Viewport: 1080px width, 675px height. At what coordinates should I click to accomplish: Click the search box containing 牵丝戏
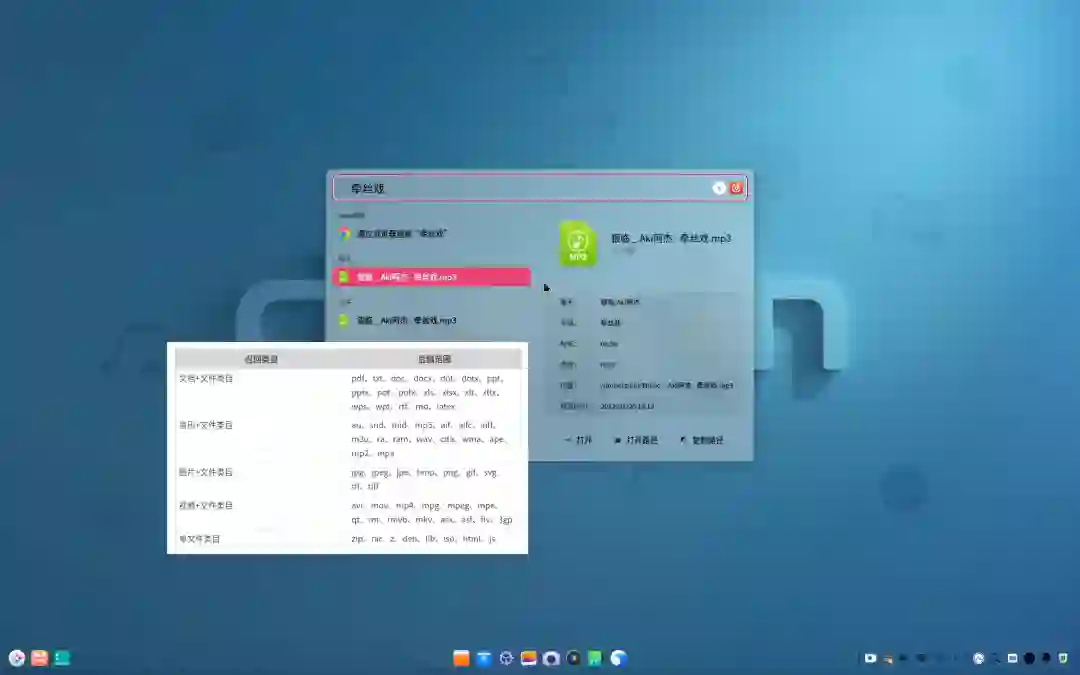tap(540, 188)
